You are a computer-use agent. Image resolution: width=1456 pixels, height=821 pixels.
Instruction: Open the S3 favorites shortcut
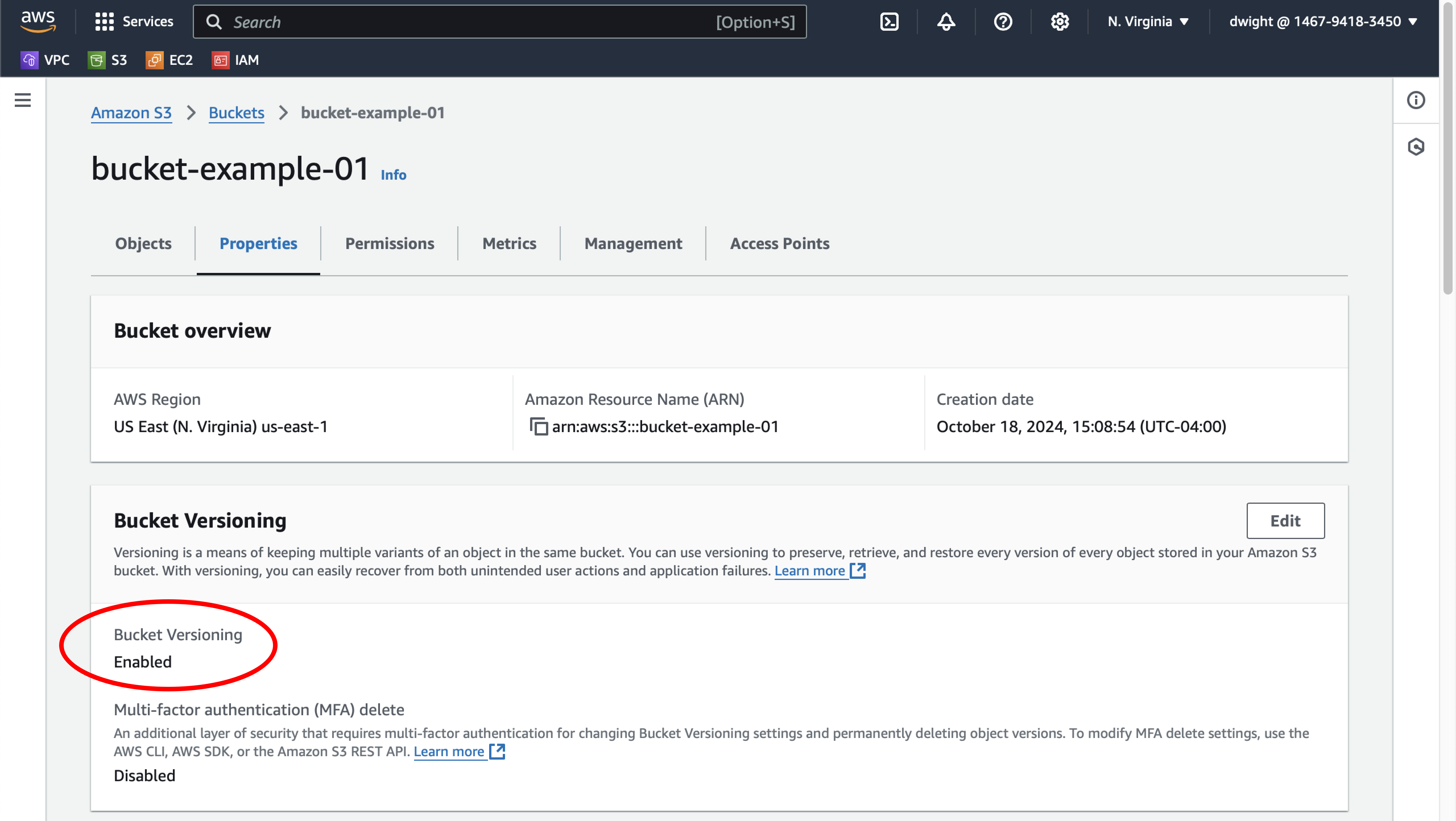point(108,60)
